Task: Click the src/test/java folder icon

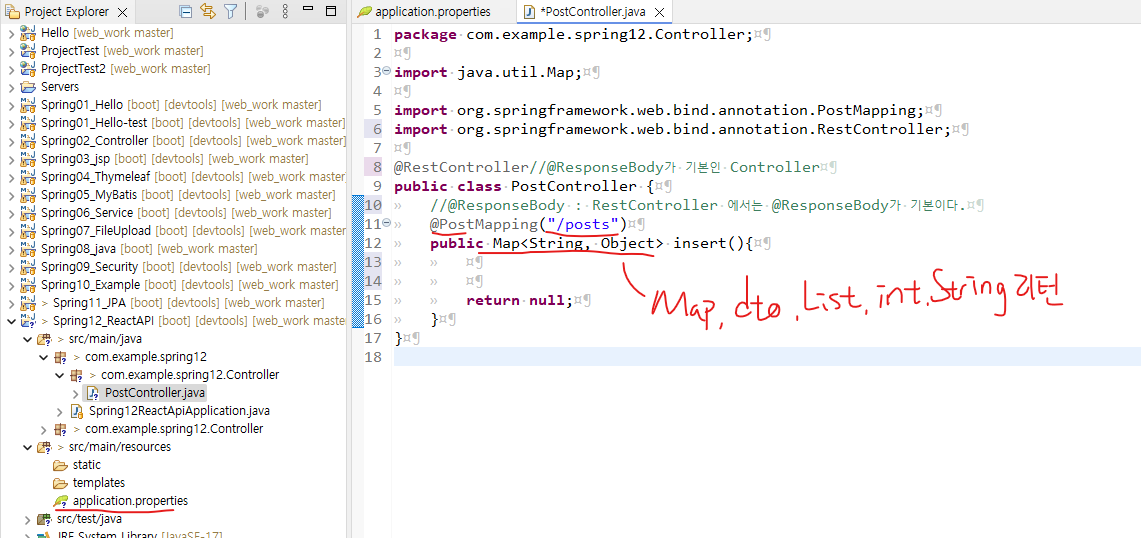Action: [x=44, y=519]
